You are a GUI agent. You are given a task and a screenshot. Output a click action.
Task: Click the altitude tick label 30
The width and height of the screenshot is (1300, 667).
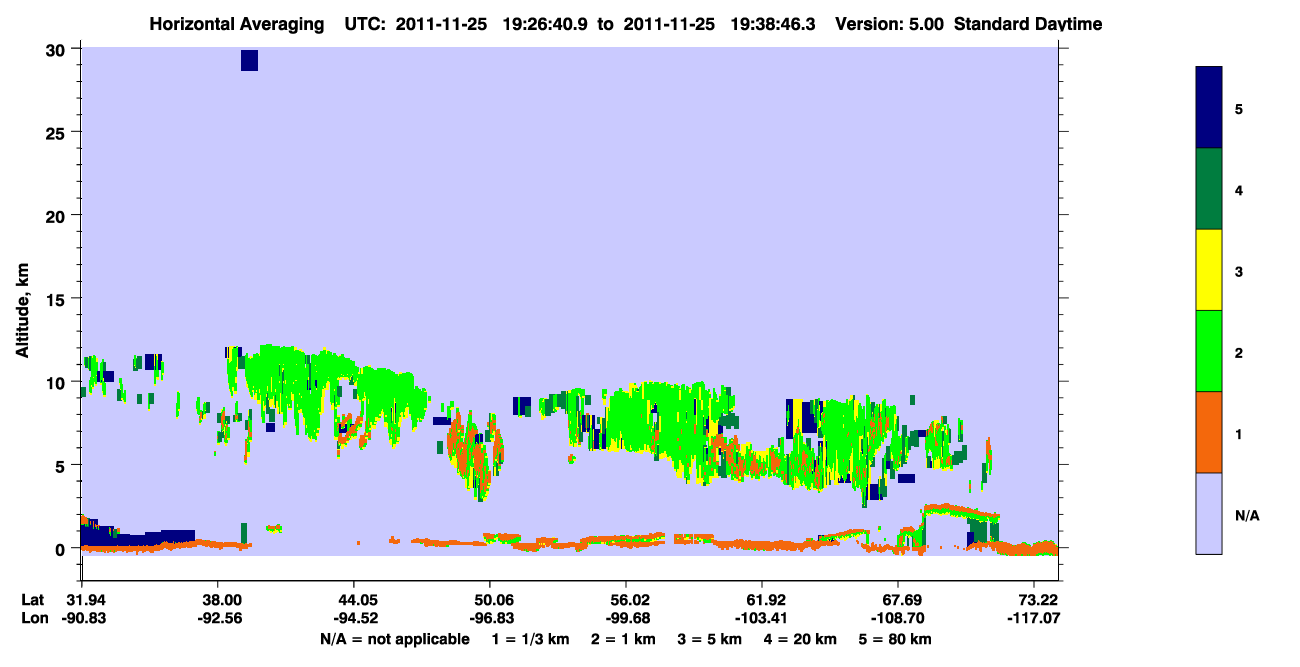tap(57, 49)
